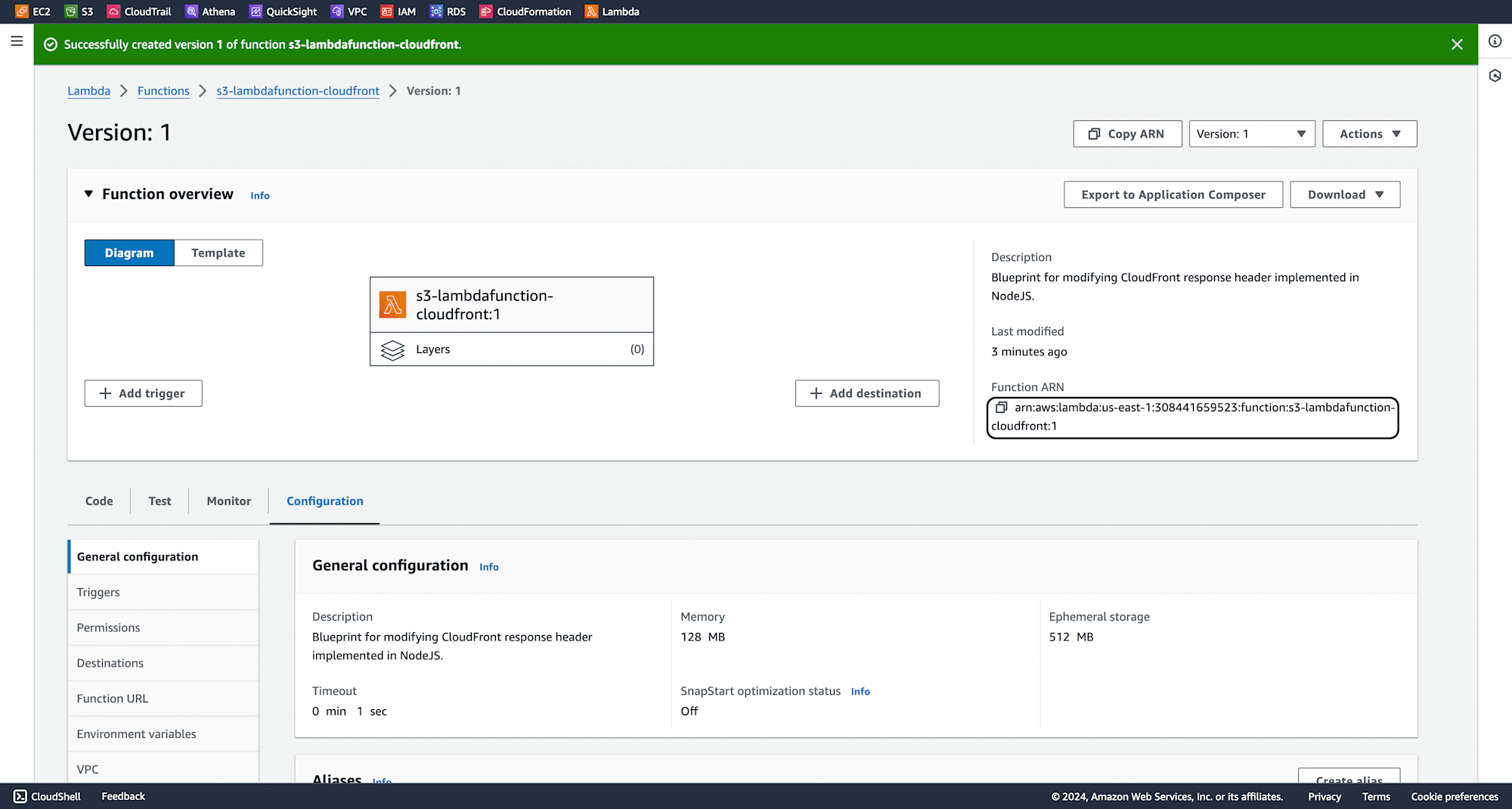Click the '128 MB' memory value
Viewport: 1512px width, 809px height.
(702, 637)
